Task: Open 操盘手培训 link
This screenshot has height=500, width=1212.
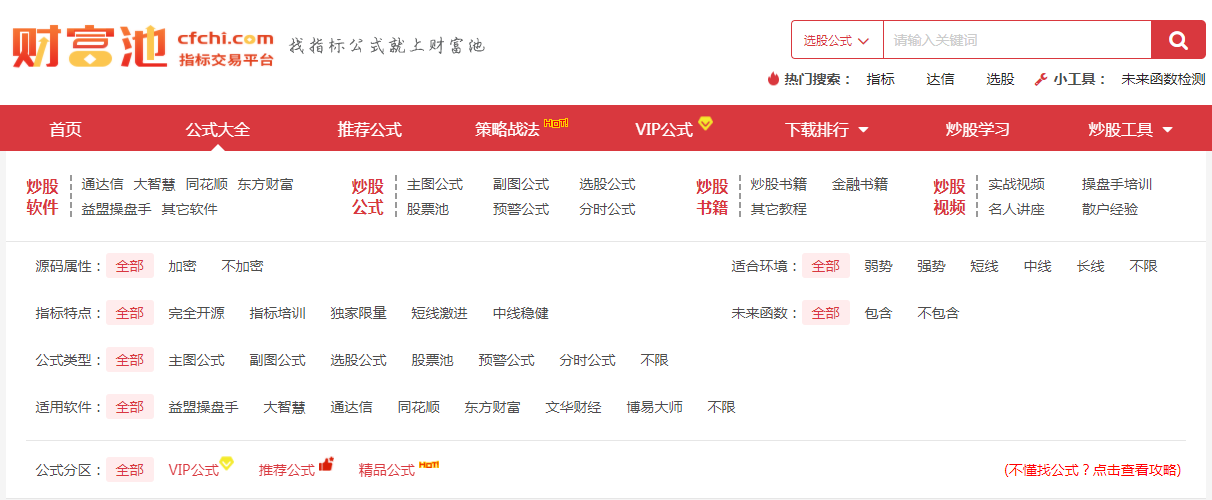Action: click(1117, 184)
